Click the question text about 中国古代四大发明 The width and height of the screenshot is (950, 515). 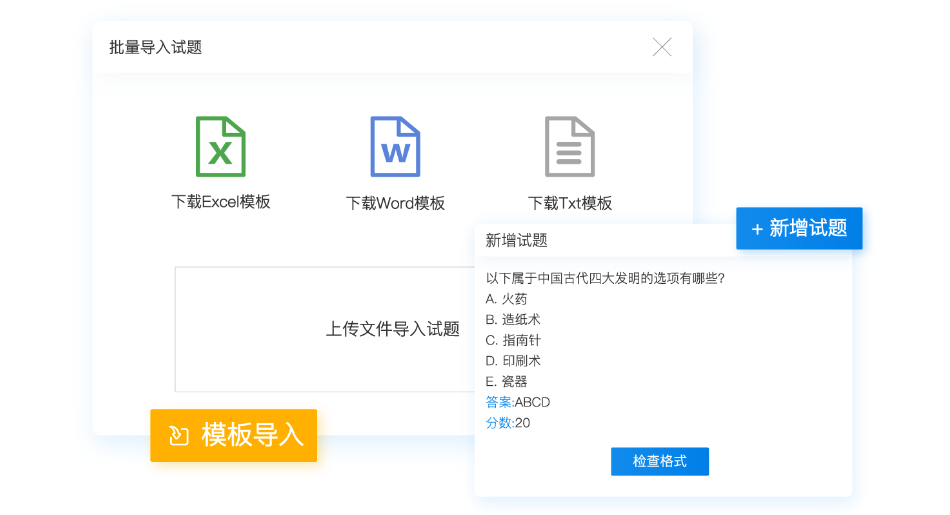604,278
